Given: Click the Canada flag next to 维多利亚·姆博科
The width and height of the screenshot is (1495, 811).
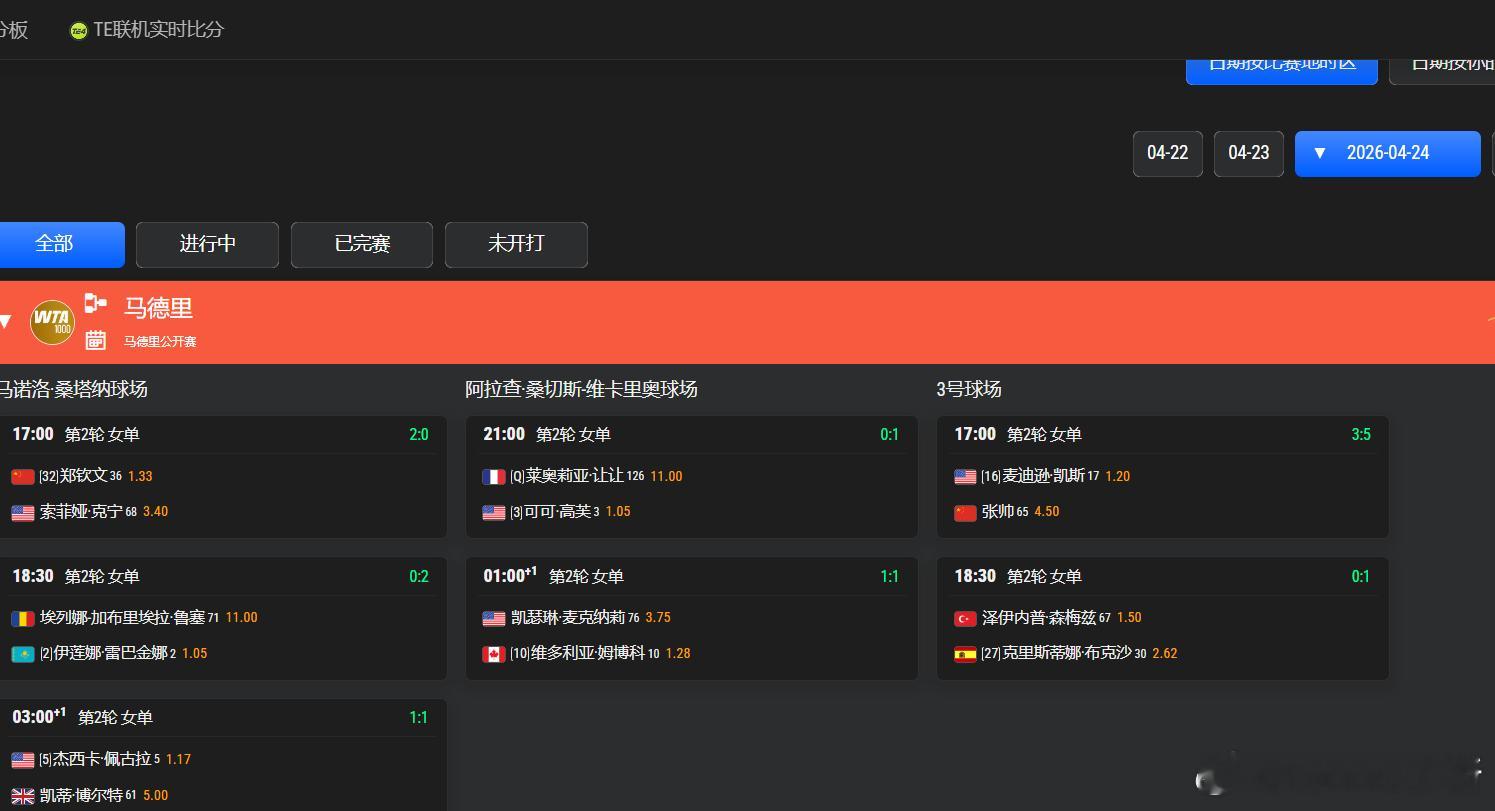Looking at the screenshot, I should click(x=493, y=653).
